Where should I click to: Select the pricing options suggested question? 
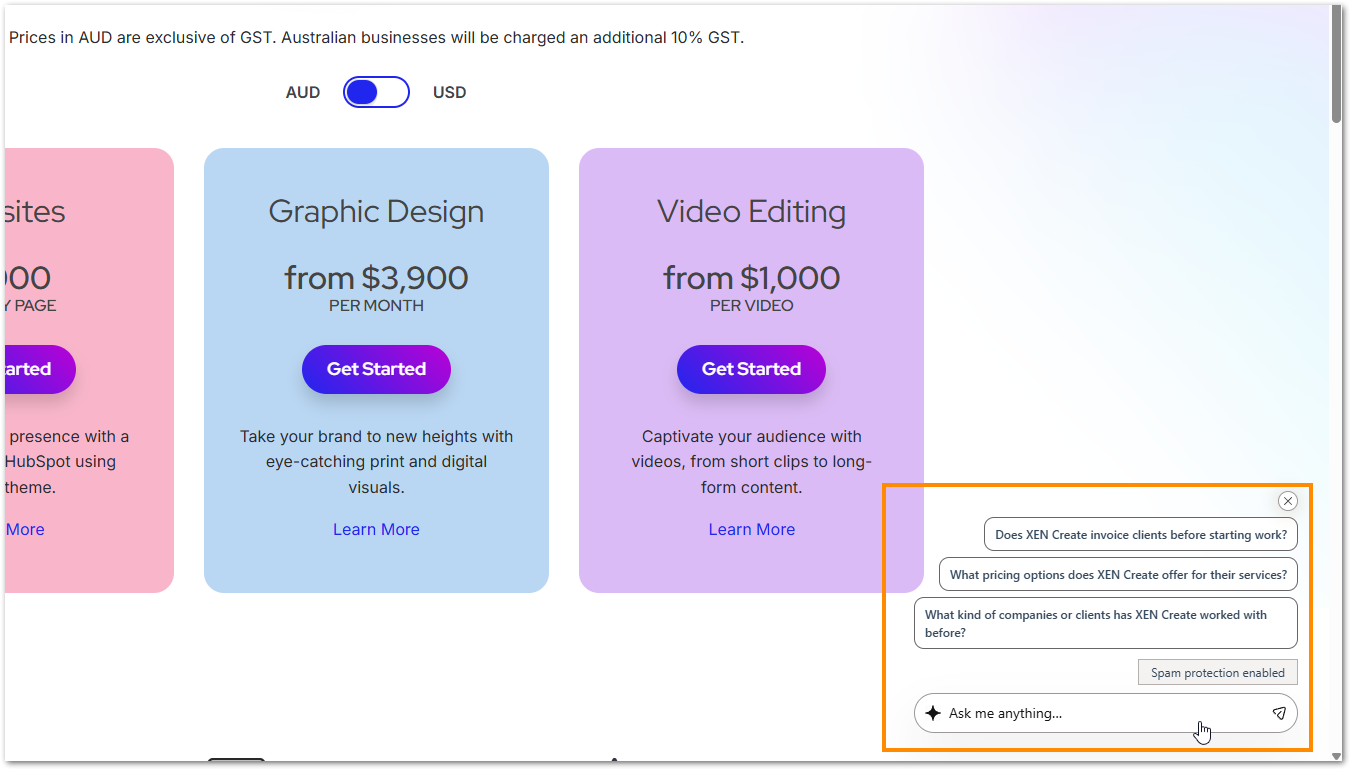(x=1117, y=574)
